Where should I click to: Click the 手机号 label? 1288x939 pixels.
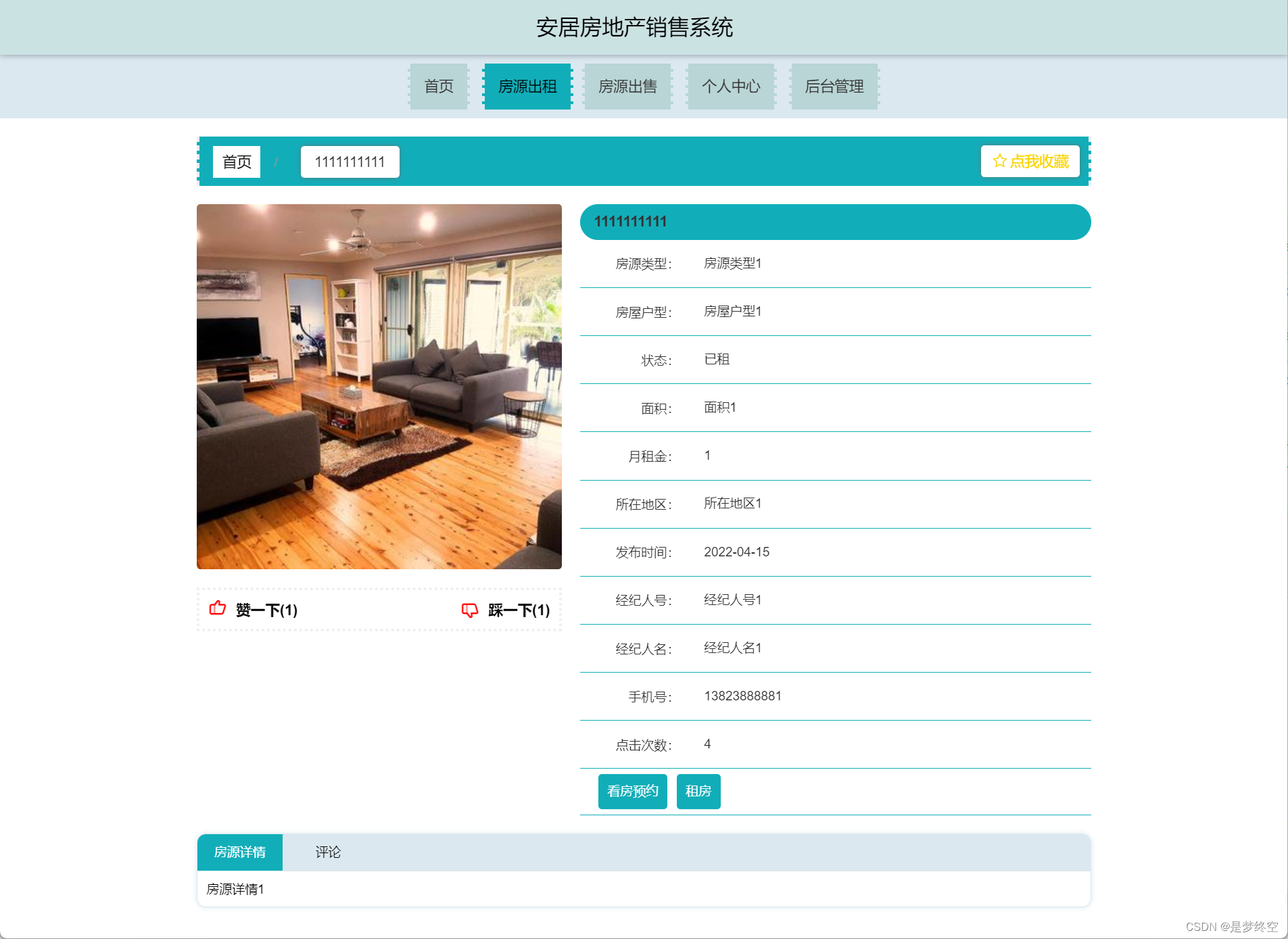pos(650,697)
